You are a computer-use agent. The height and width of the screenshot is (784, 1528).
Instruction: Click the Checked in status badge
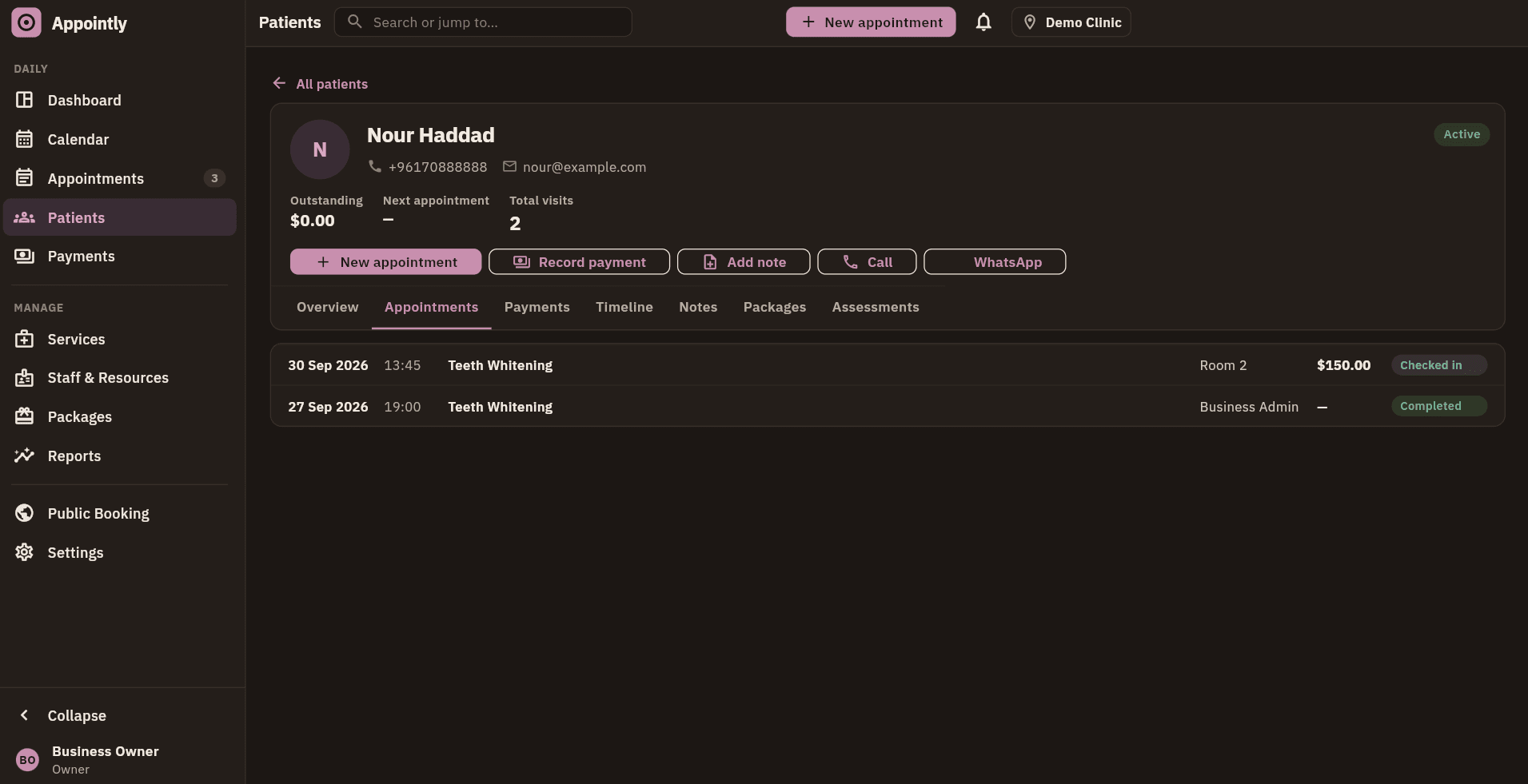coord(1438,365)
